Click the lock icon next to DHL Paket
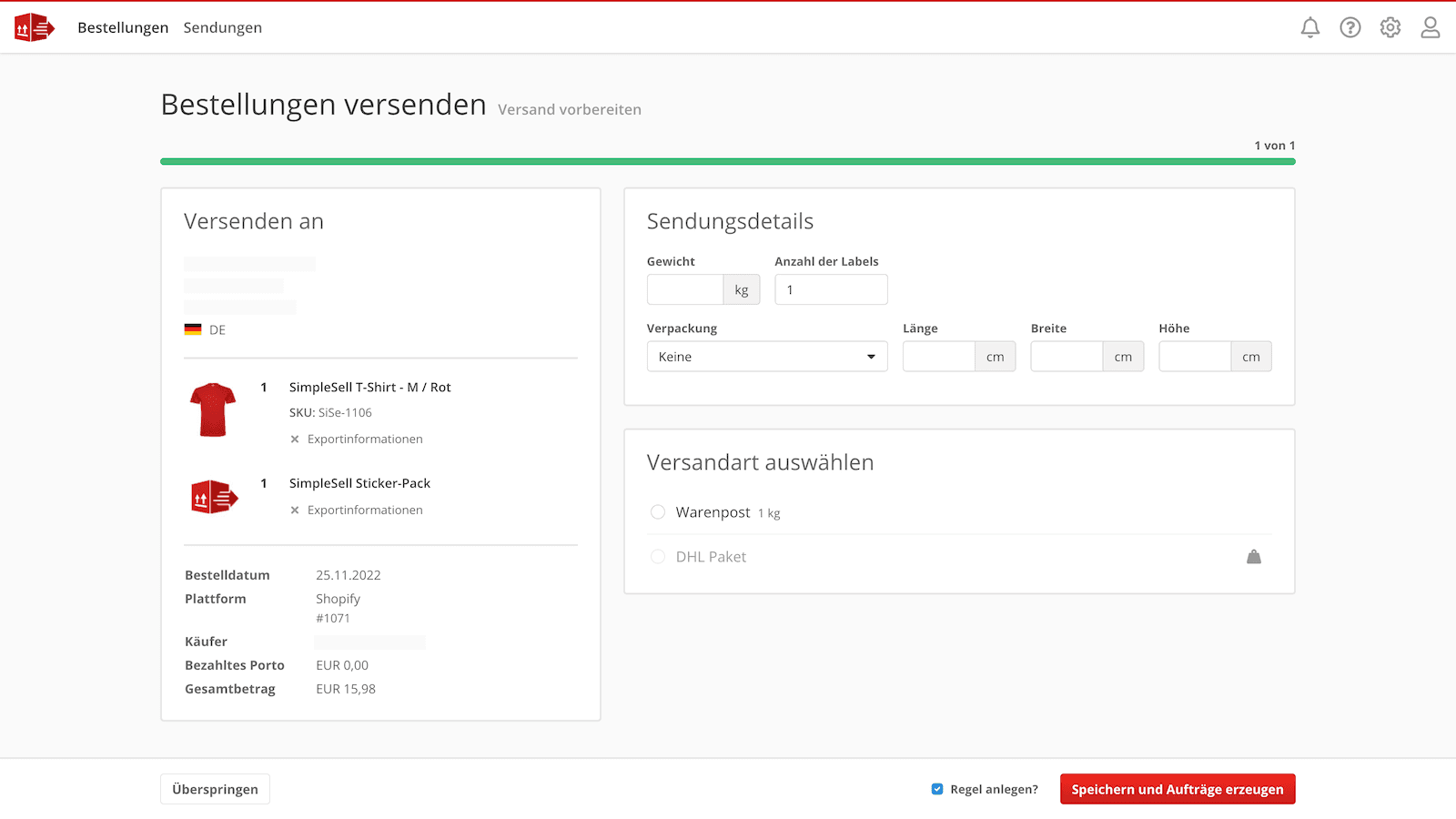Screen dimensions: 1456x819 pyautogui.click(x=1254, y=556)
